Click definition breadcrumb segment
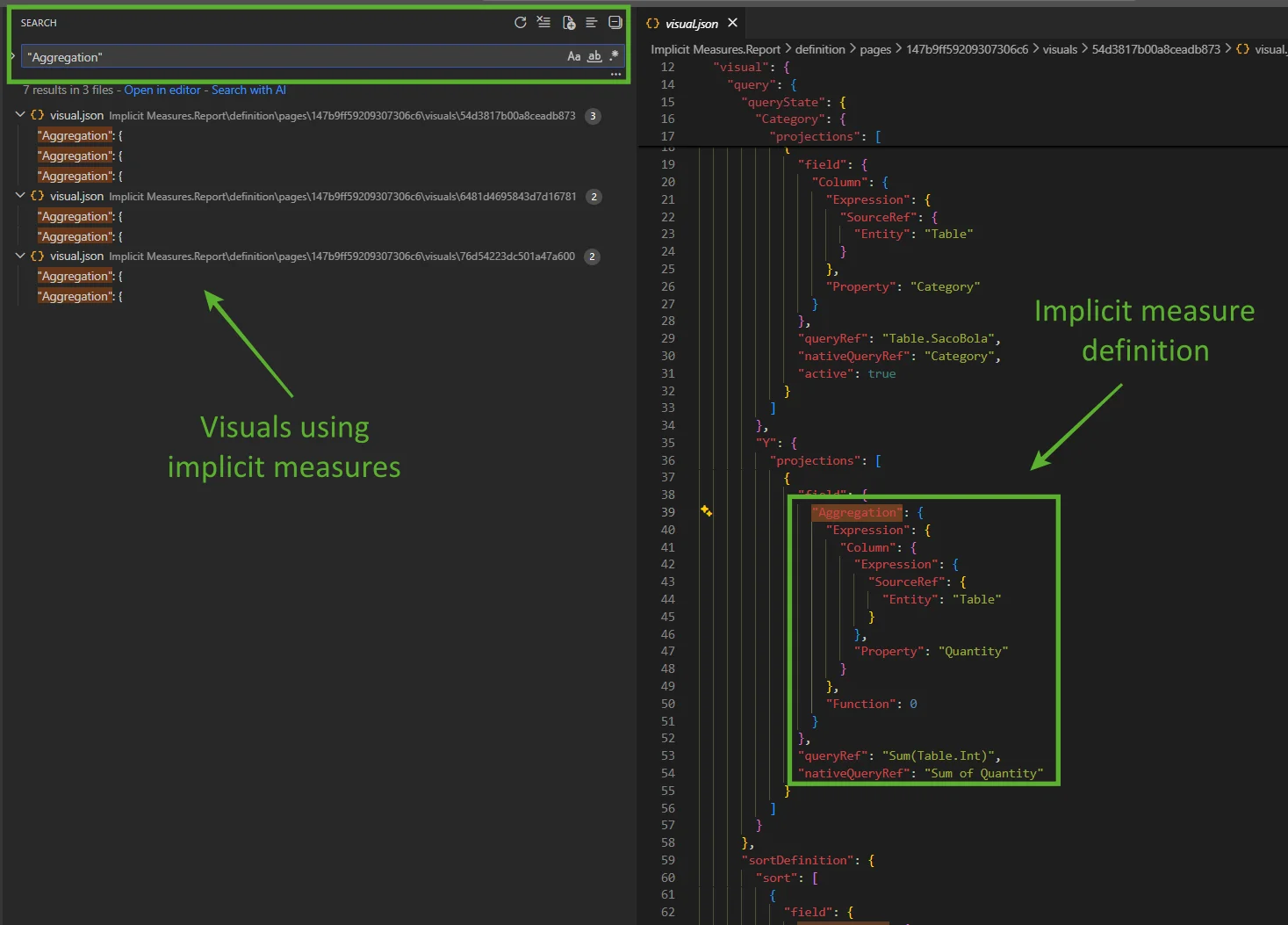1288x925 pixels. [x=820, y=49]
